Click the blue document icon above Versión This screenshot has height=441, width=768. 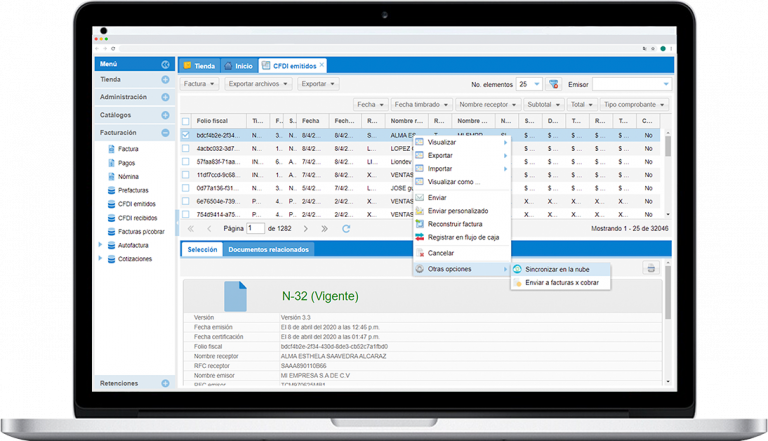coord(235,294)
